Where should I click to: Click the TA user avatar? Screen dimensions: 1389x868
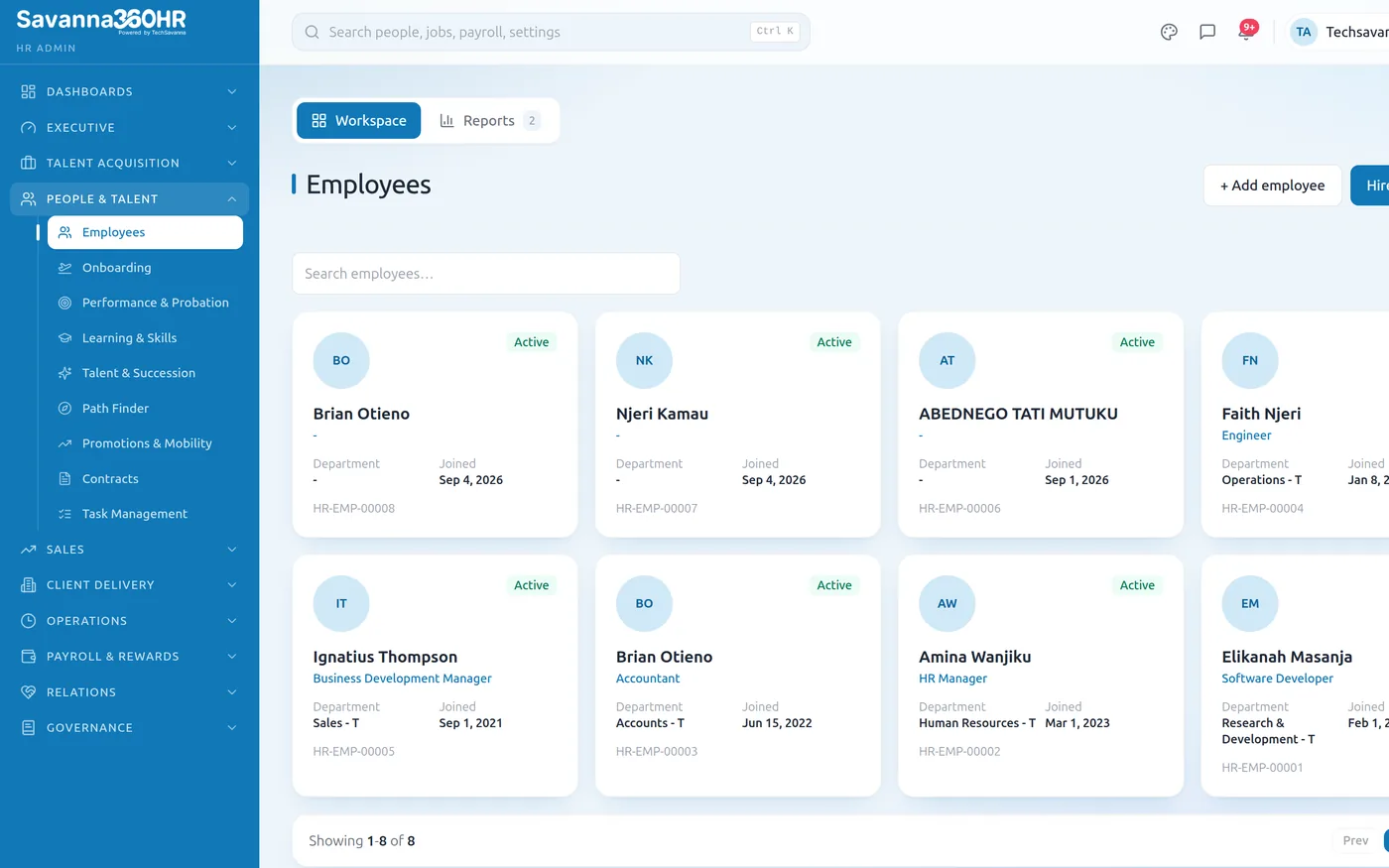[x=1304, y=32]
